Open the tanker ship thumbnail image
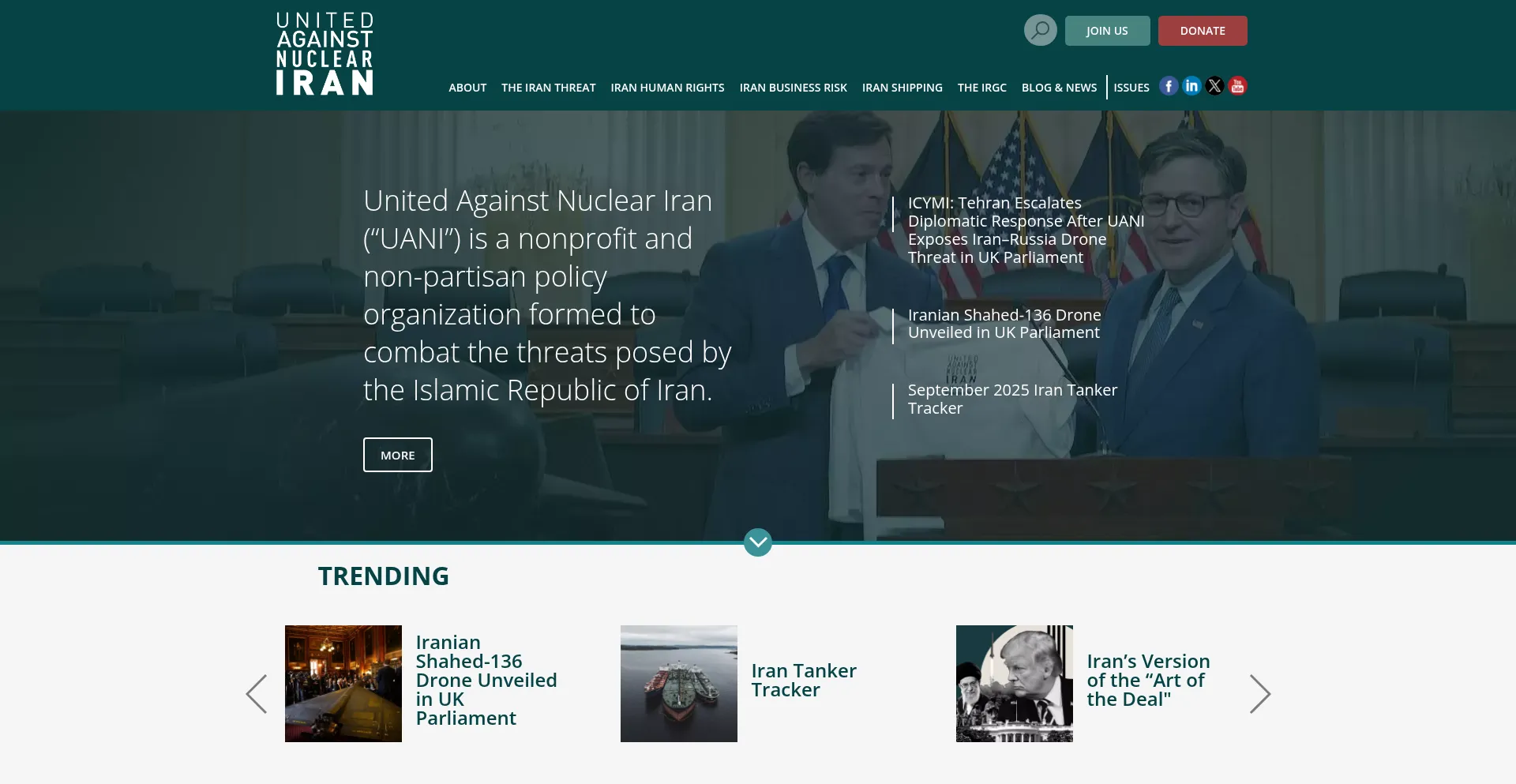 click(678, 684)
